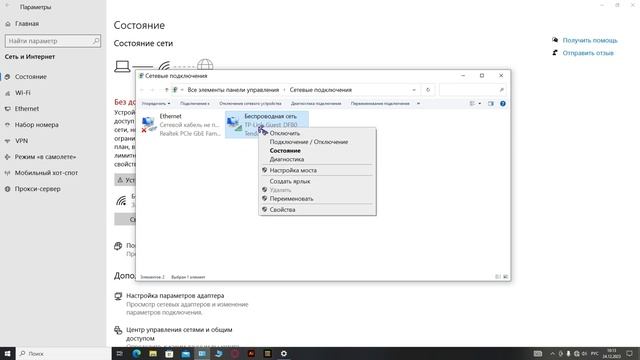Choose Переименовать in the context menu
640x360 pixels.
tap(291, 199)
